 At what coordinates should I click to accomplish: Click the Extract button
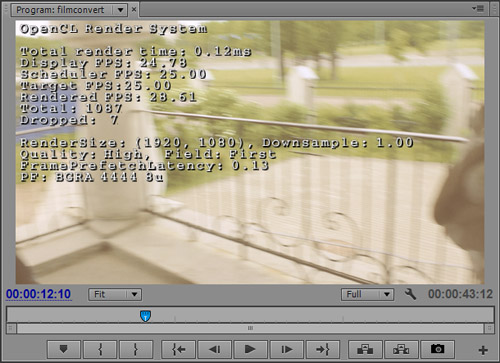point(401,349)
